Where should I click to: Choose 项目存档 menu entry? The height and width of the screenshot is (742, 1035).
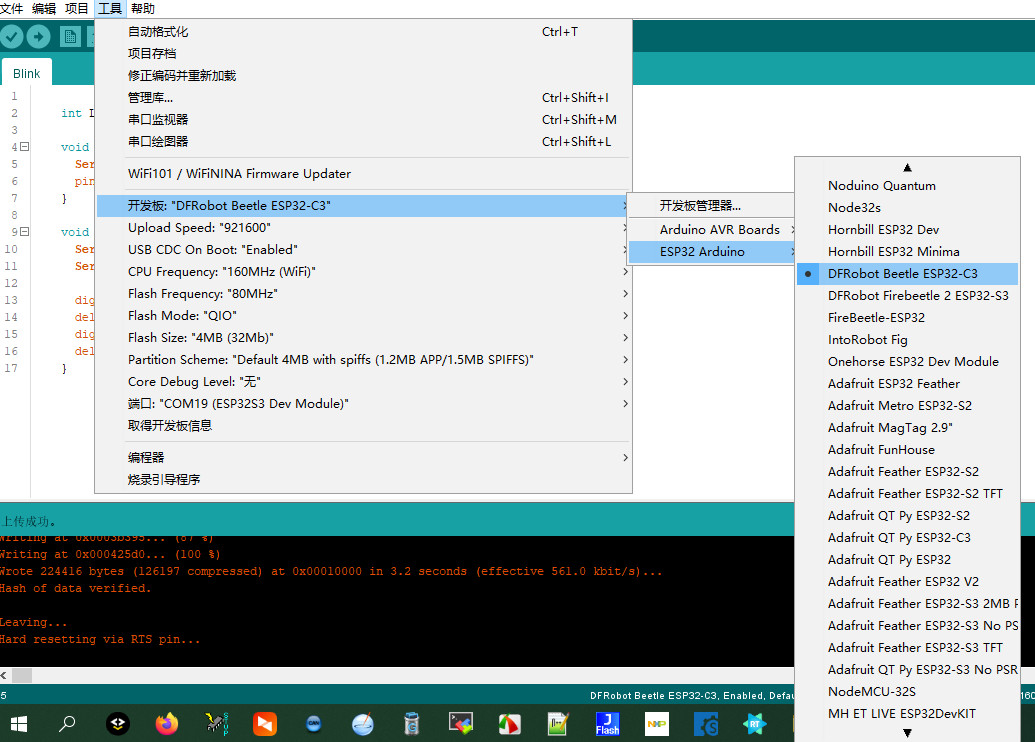[x=364, y=53]
